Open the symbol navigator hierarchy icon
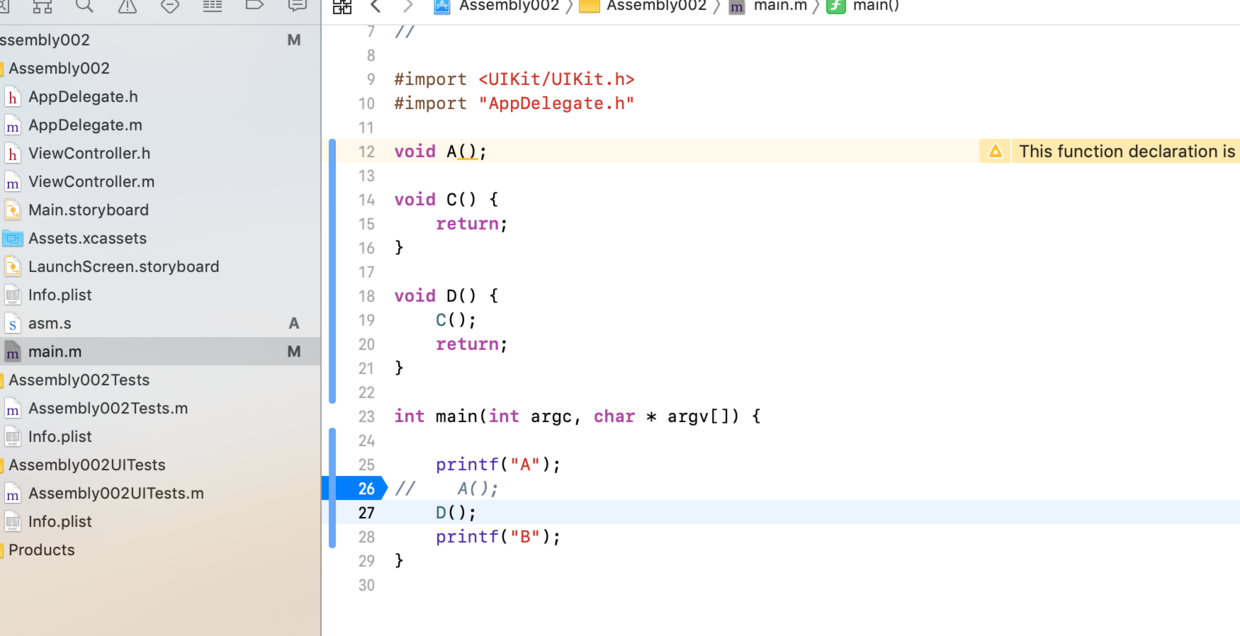Viewport: 1240px width, 636px height. tap(42, 6)
